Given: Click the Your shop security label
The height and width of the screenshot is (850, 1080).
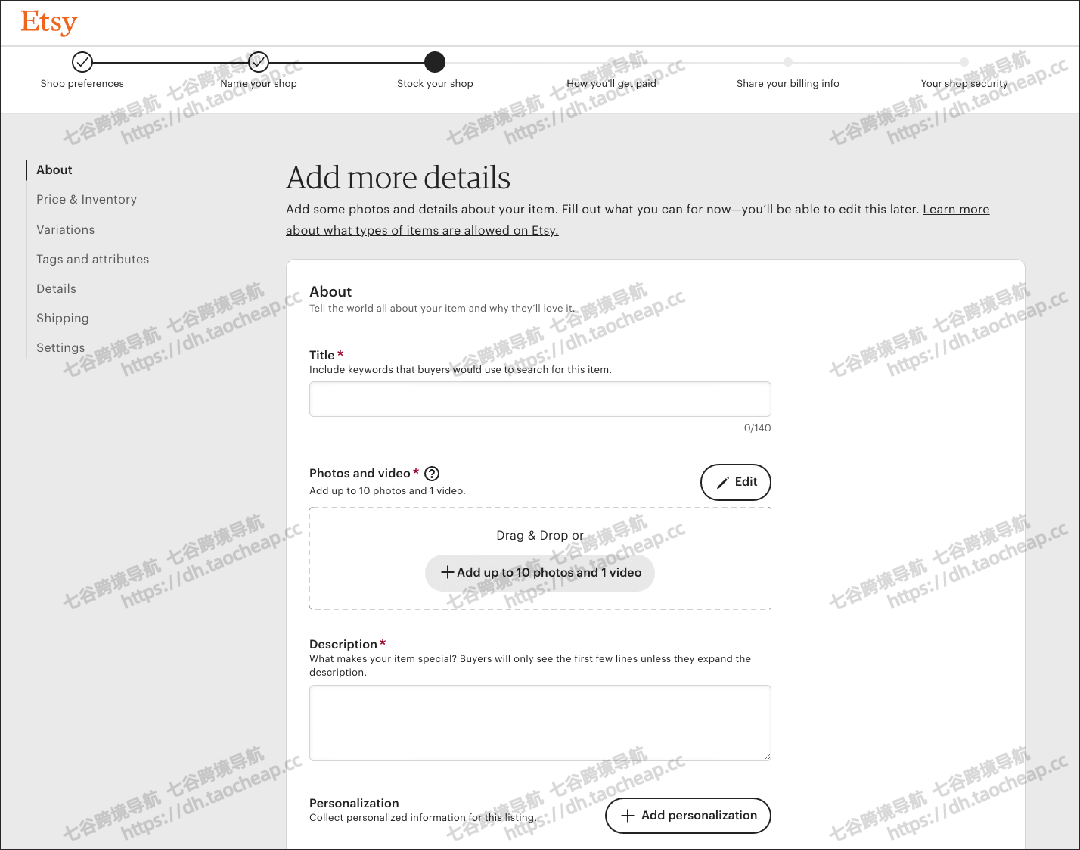Looking at the screenshot, I should 964,83.
